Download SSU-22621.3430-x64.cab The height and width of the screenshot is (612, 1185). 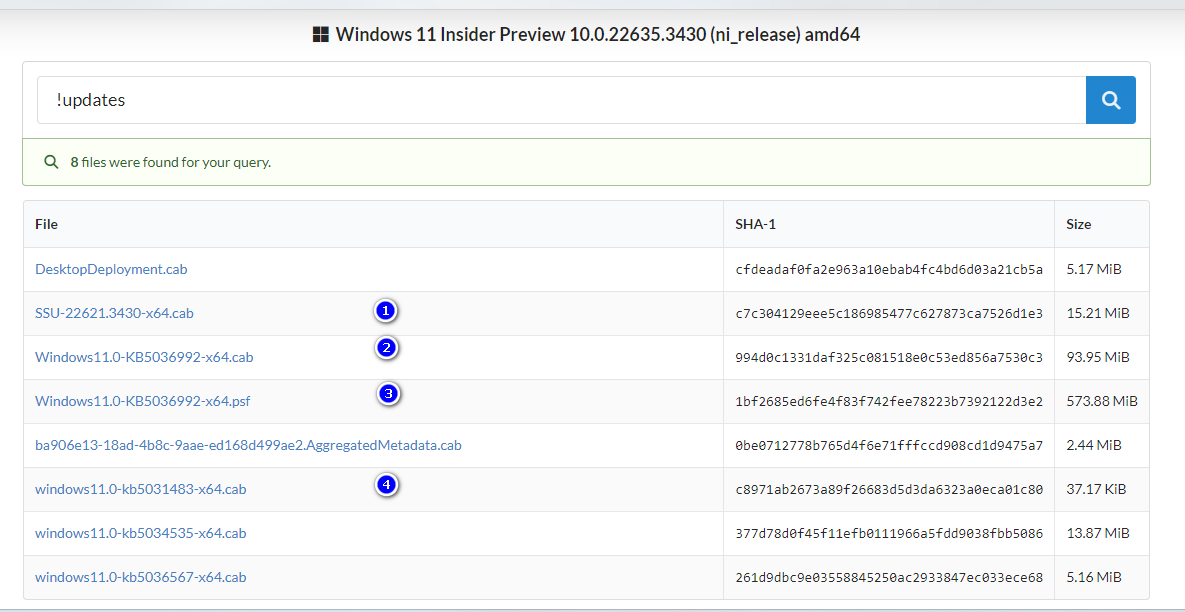[114, 313]
